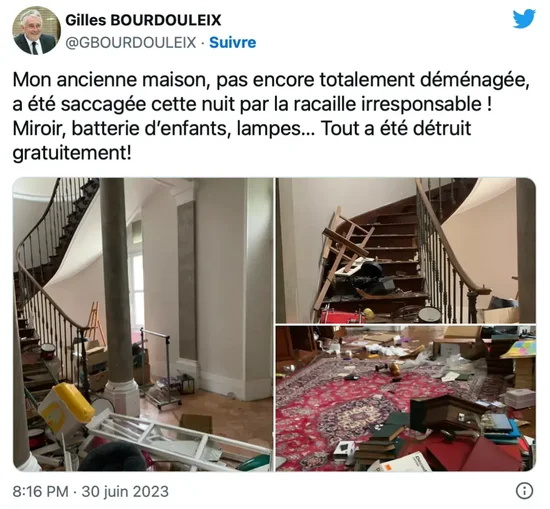Click the wooden easel by the stairs

click(x=93, y=321)
